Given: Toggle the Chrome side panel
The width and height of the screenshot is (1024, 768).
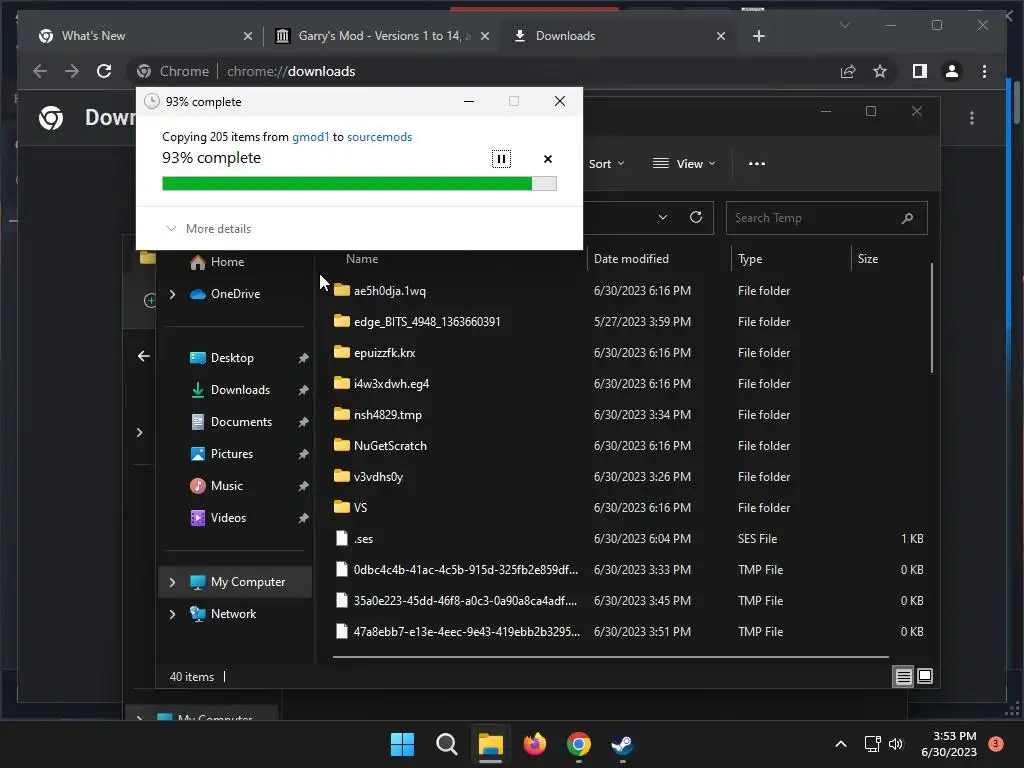Looking at the screenshot, I should [920, 71].
